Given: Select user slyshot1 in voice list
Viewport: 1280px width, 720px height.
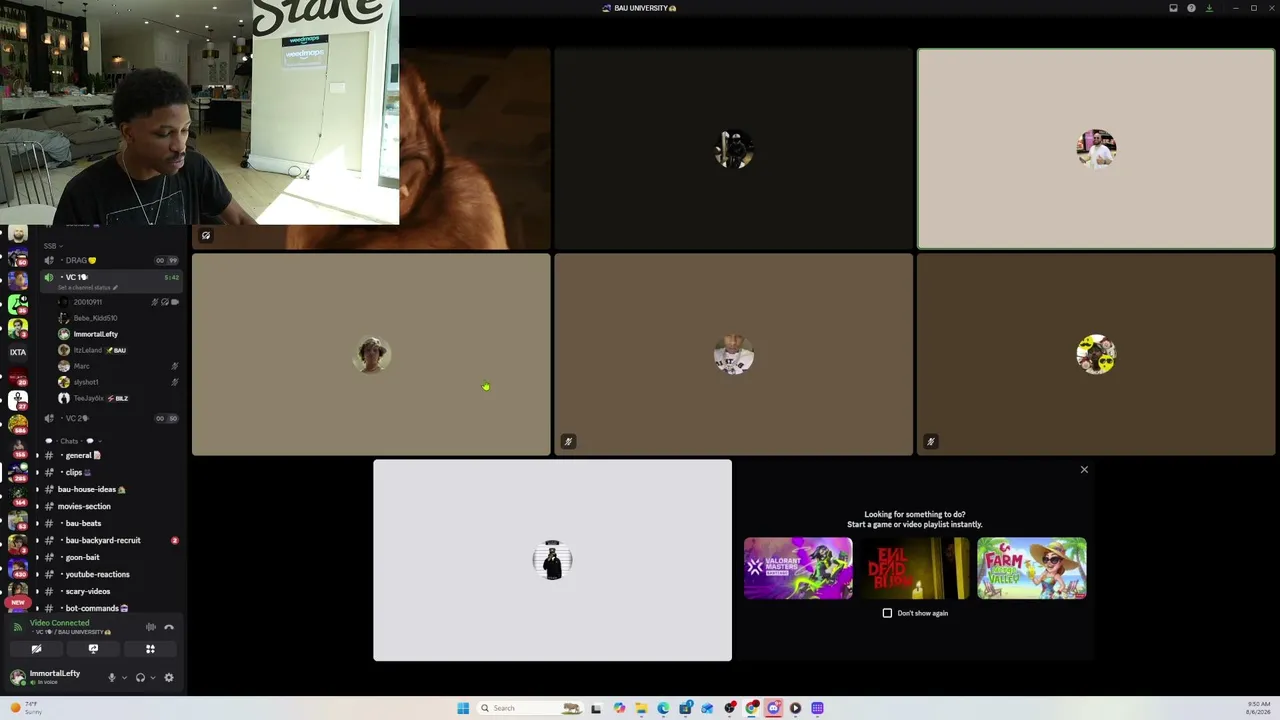Looking at the screenshot, I should (x=116, y=382).
